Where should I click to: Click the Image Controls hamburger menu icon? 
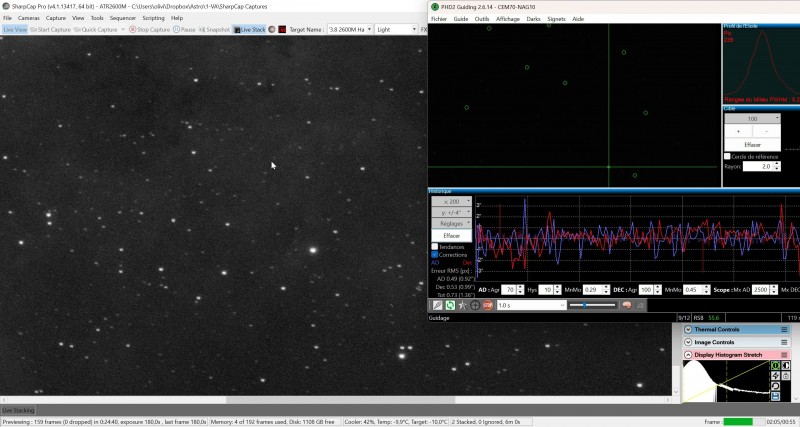click(784, 342)
